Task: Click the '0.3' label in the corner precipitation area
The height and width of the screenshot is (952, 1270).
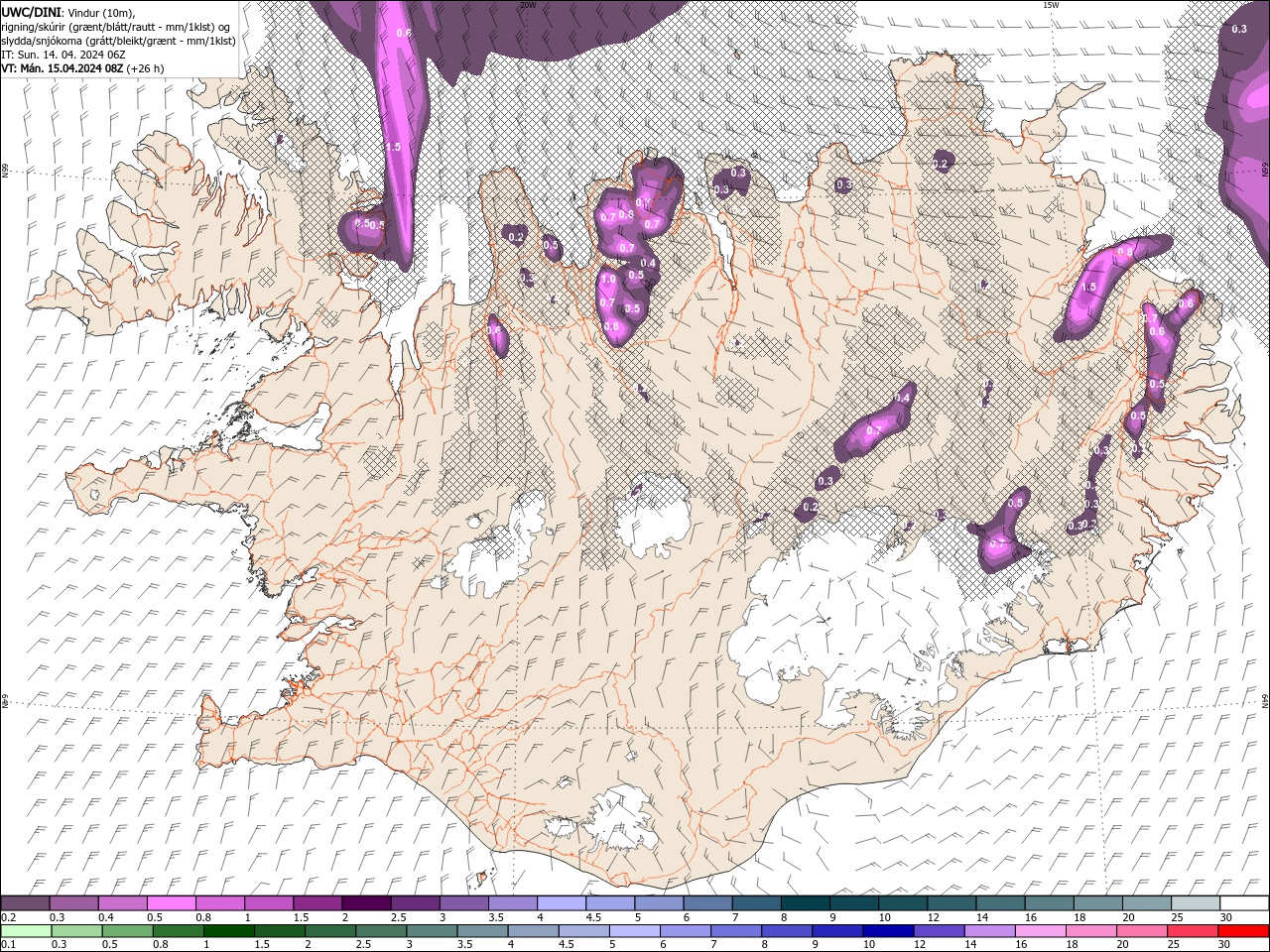Action: [1239, 30]
